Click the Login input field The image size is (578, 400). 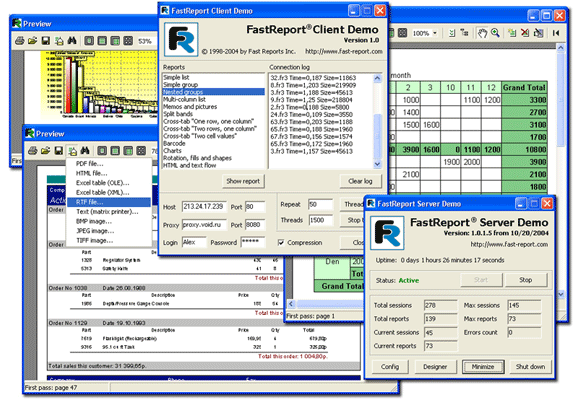(194, 242)
